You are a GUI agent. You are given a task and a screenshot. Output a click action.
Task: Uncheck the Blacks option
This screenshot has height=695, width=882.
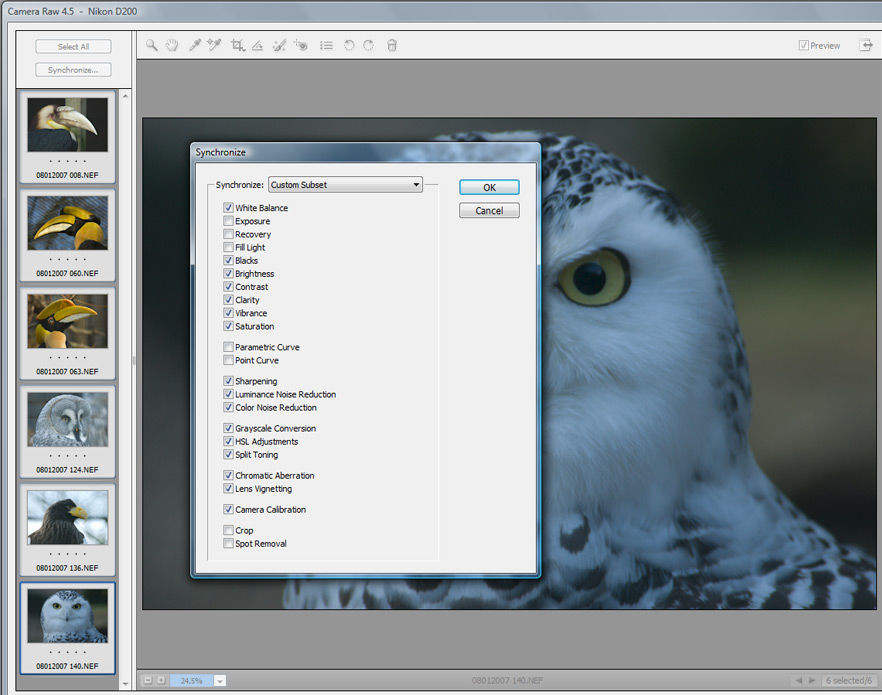pos(228,260)
